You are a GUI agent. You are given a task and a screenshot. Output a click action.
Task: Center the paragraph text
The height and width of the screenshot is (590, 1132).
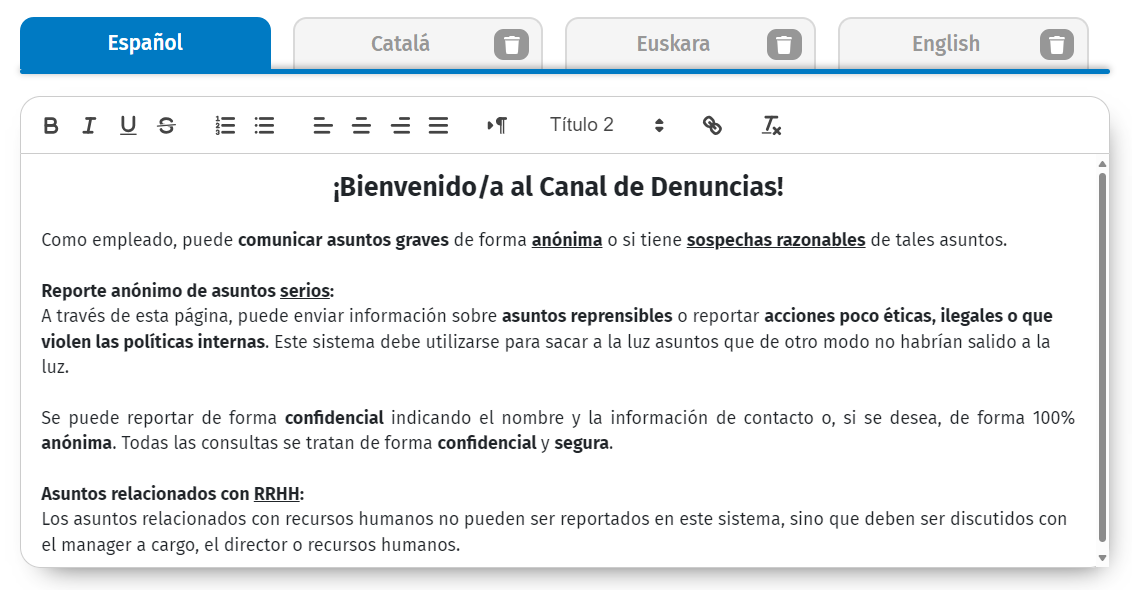[x=361, y=125]
